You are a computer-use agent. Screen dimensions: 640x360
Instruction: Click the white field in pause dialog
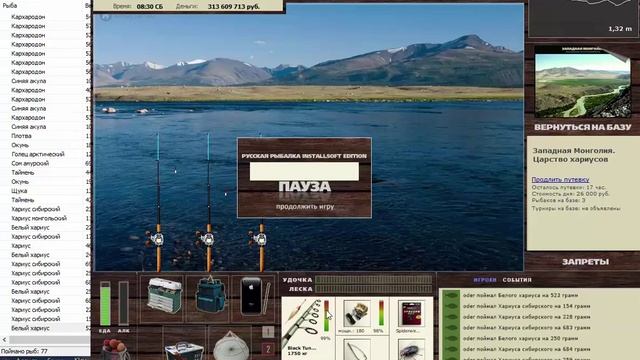(x=304, y=171)
